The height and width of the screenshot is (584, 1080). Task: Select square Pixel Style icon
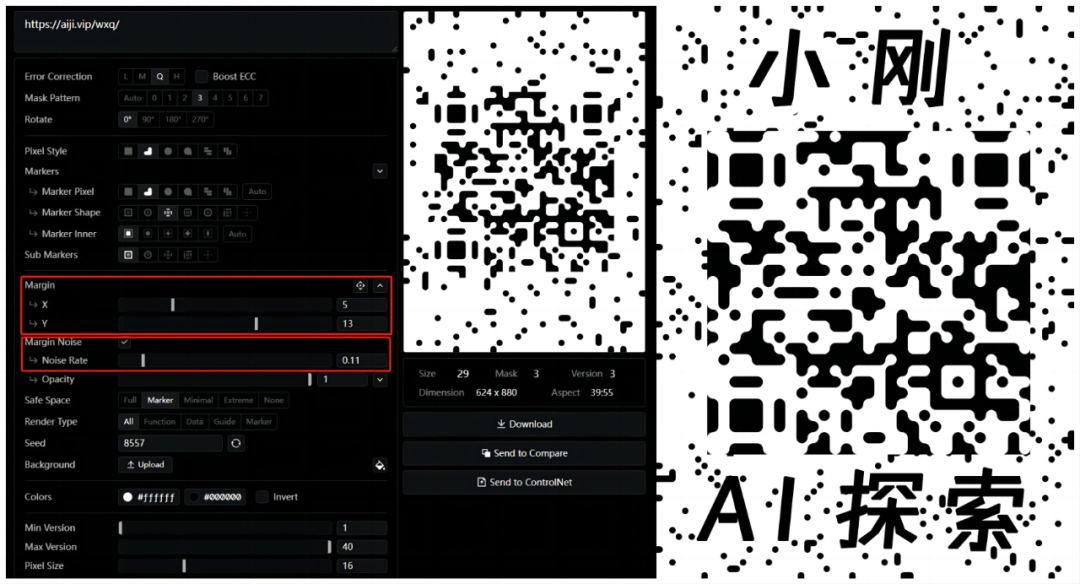coord(128,151)
